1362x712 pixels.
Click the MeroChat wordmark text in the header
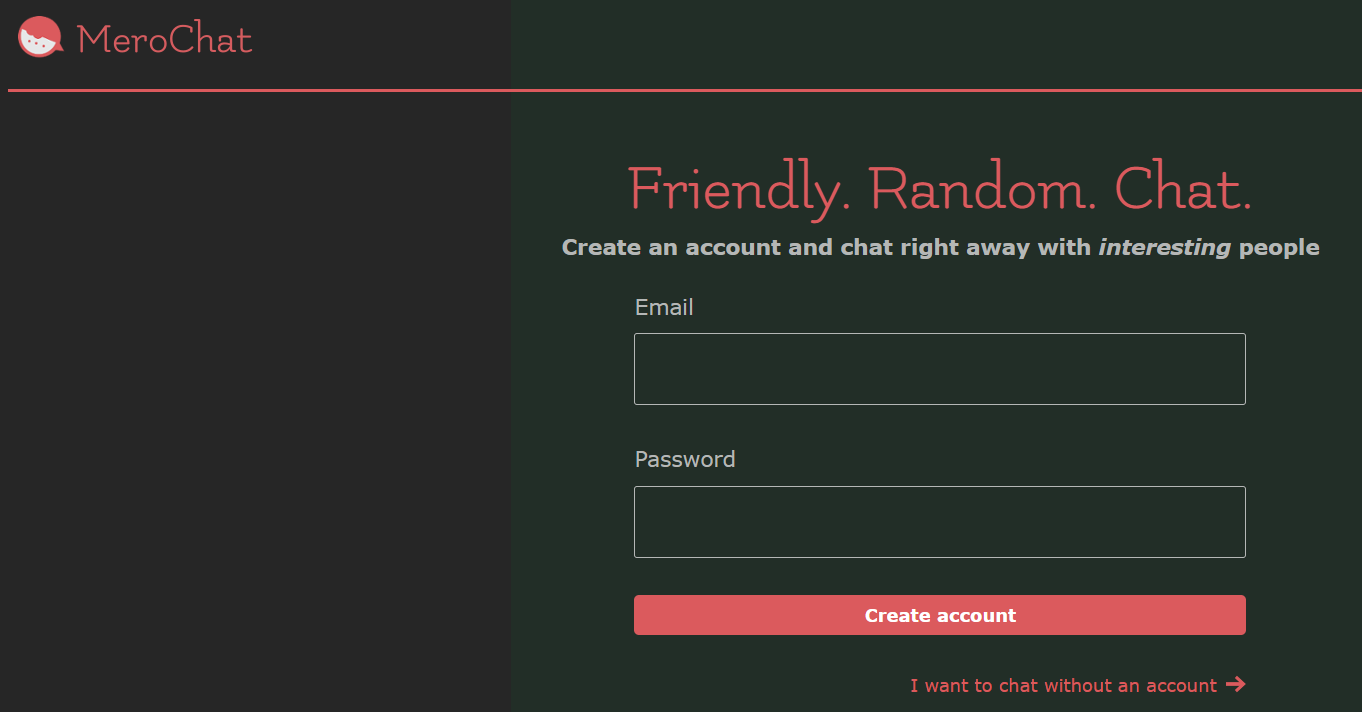[x=165, y=40]
